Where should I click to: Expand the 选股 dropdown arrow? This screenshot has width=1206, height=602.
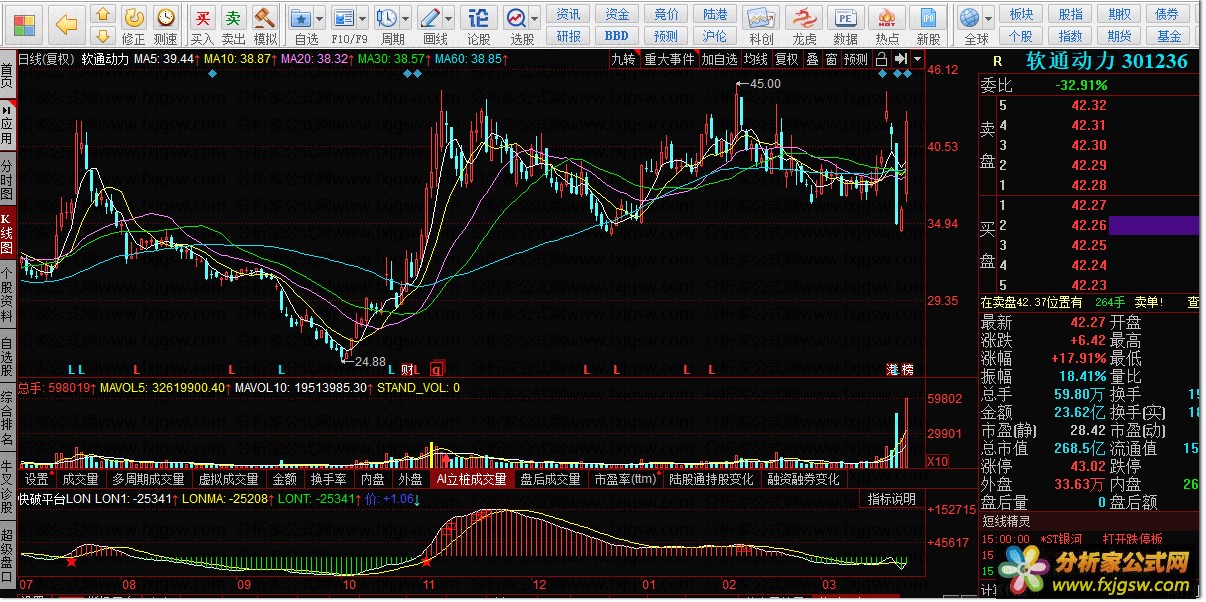[x=536, y=19]
